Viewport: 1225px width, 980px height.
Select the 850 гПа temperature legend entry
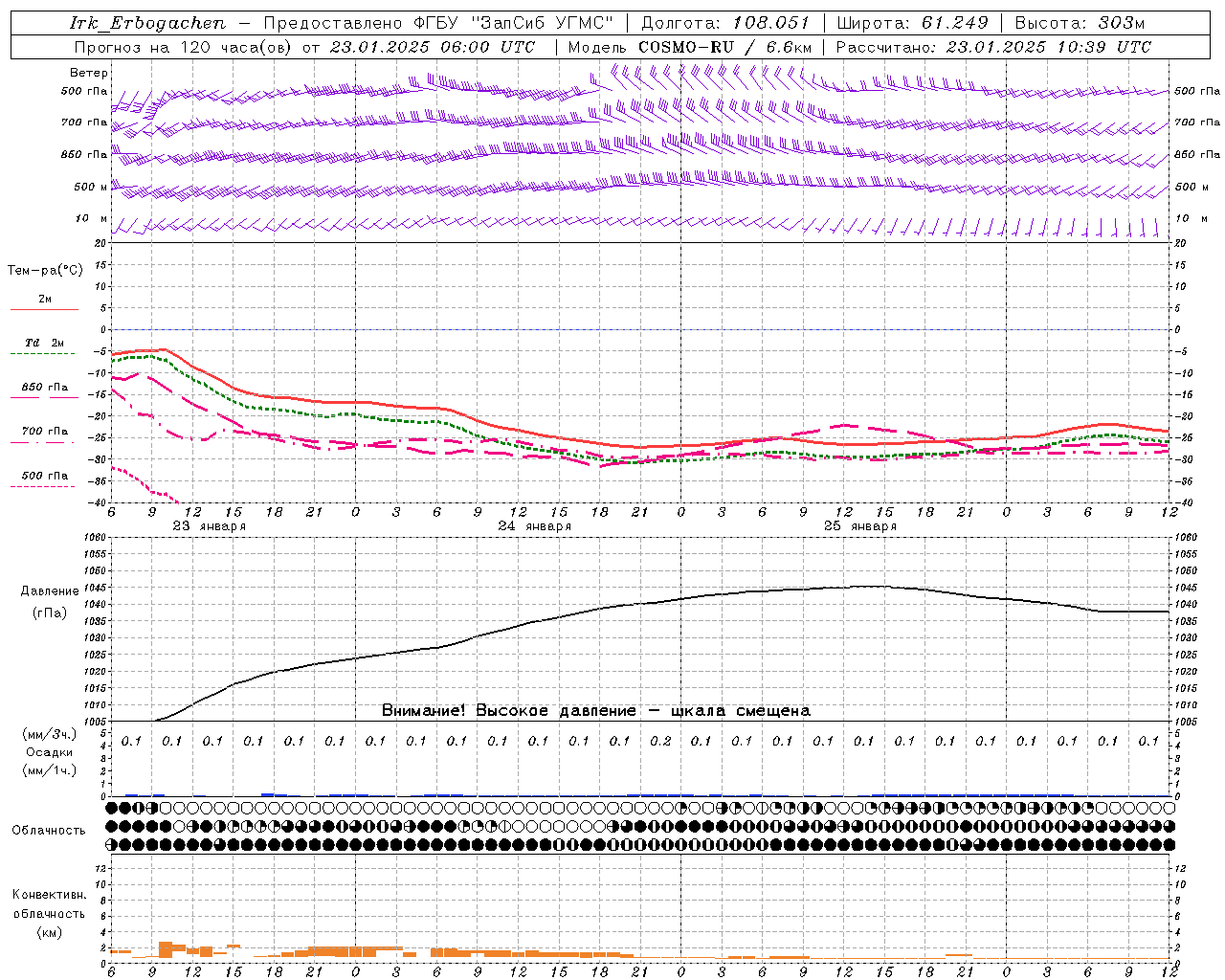click(45, 390)
